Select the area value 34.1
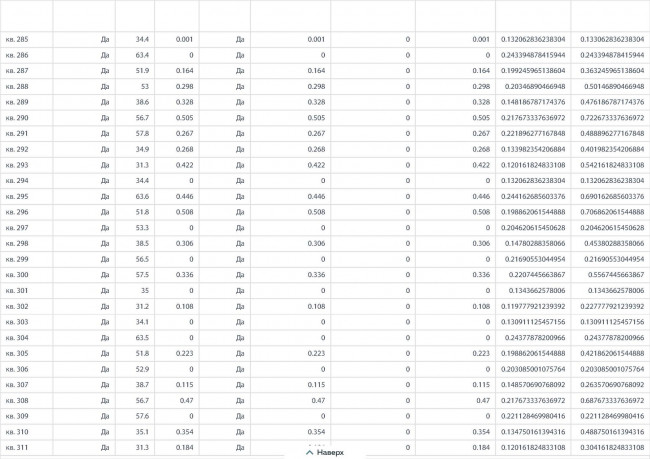This screenshot has width=650, height=459. pos(142,322)
